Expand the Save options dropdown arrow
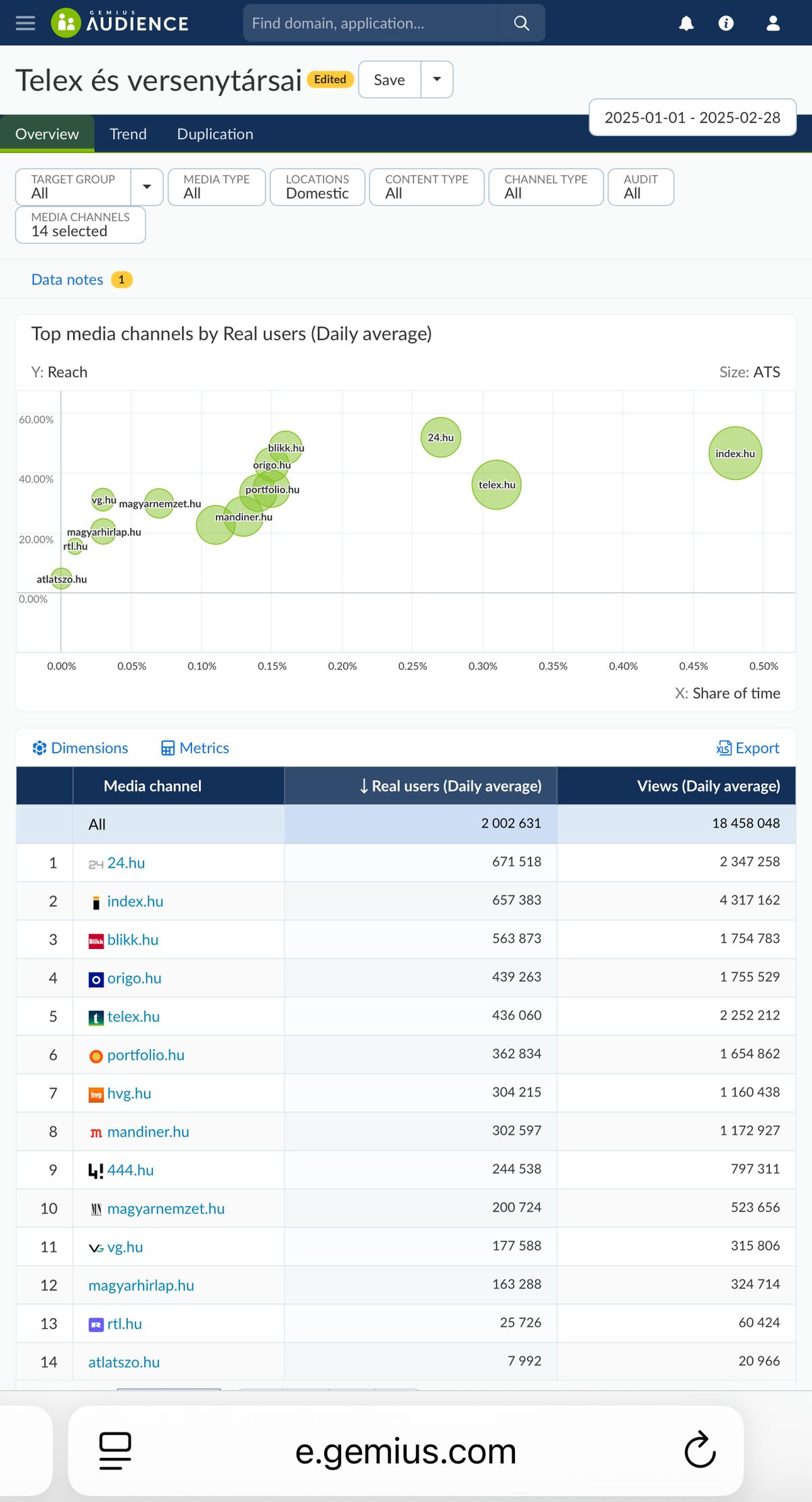The width and height of the screenshot is (812, 1502). [x=437, y=79]
